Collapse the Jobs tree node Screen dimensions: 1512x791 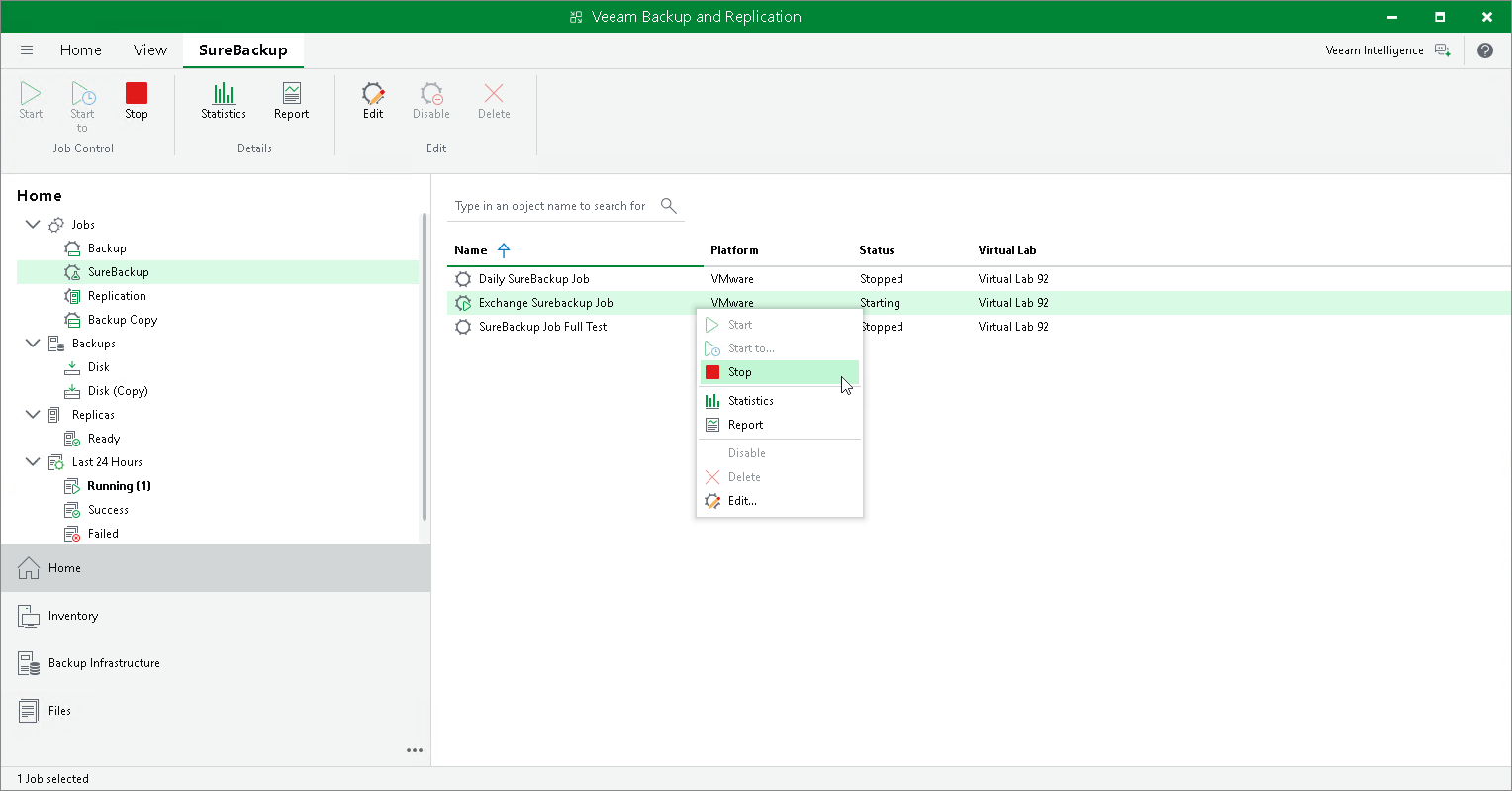tap(33, 225)
